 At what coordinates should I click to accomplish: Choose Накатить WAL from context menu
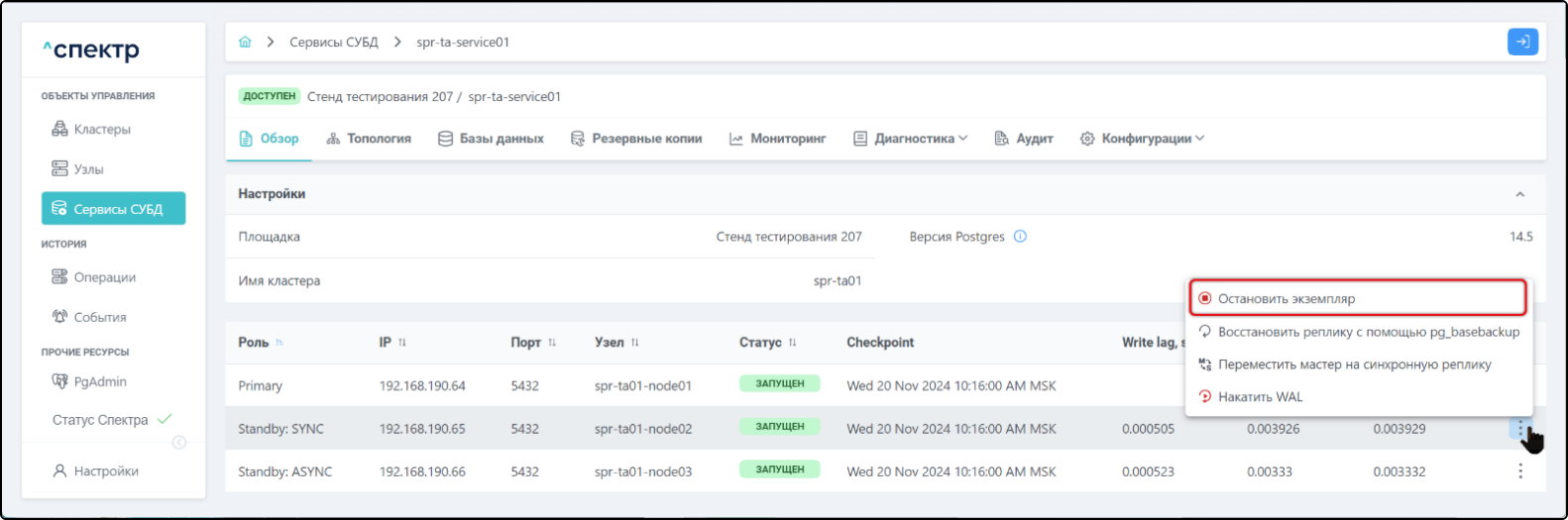[1260, 396]
